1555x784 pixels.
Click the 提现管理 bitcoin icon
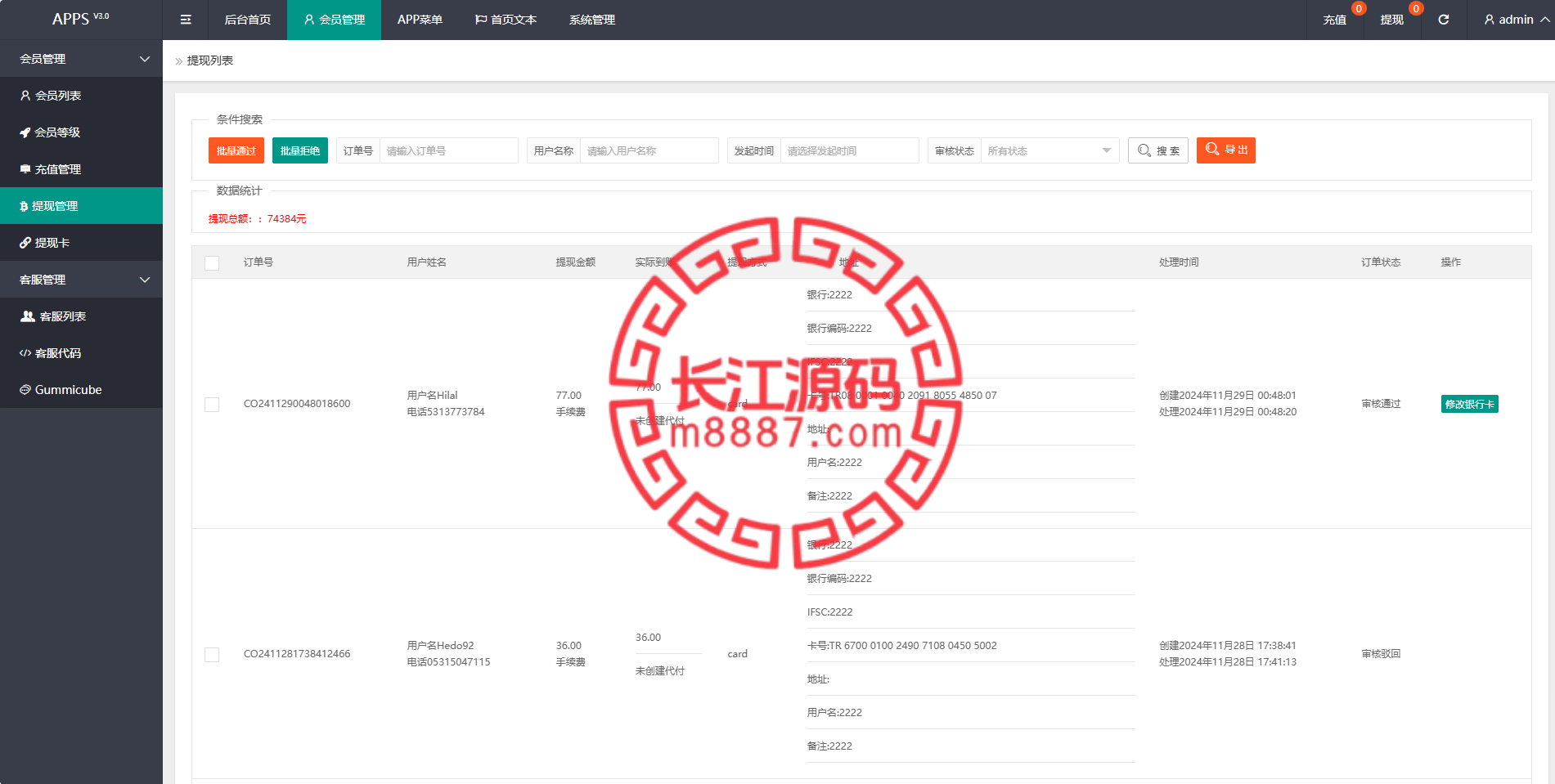click(x=24, y=207)
